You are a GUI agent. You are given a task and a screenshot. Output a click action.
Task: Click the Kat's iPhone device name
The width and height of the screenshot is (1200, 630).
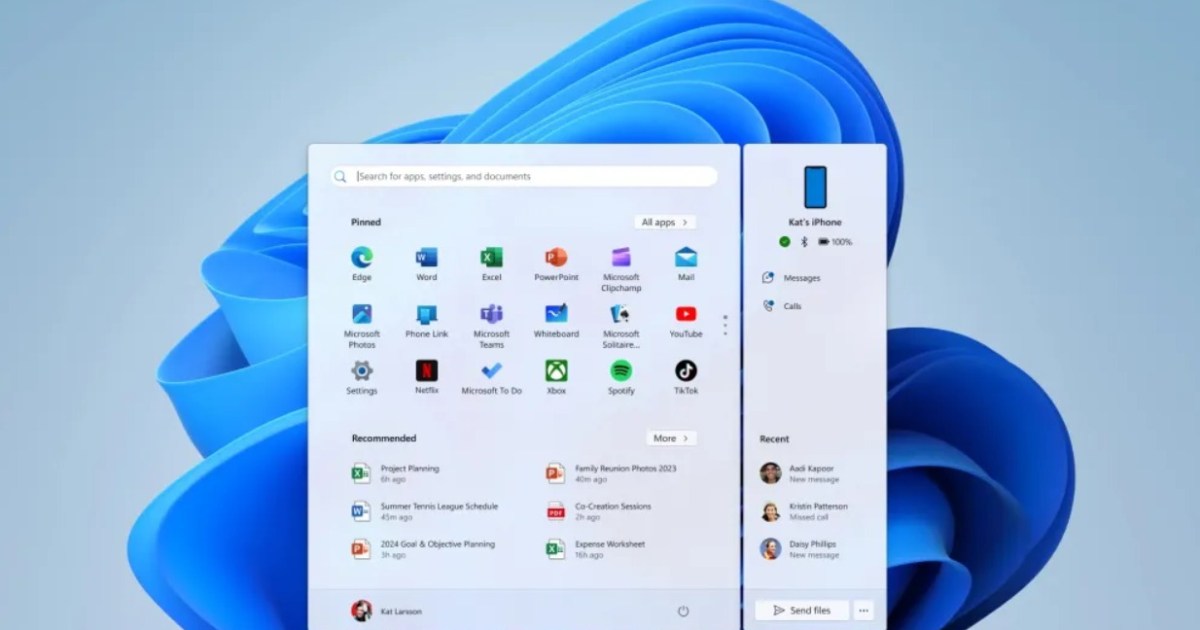(815, 222)
